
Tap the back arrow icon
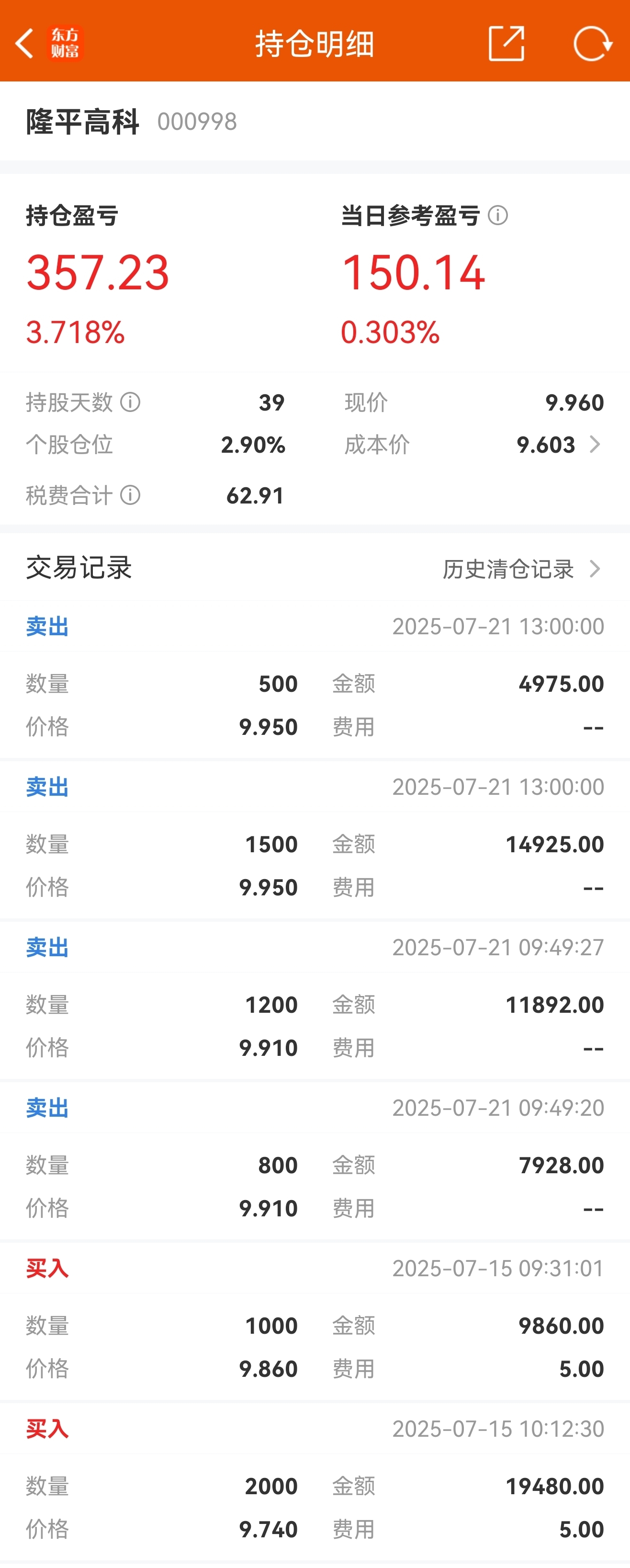click(24, 43)
